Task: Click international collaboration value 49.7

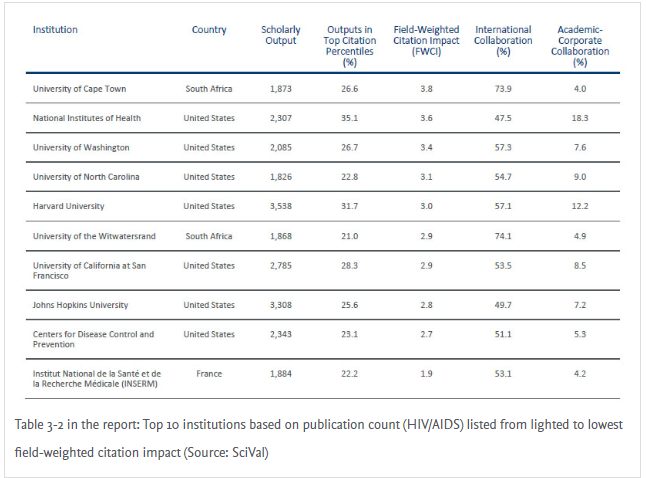Action: tap(503, 305)
